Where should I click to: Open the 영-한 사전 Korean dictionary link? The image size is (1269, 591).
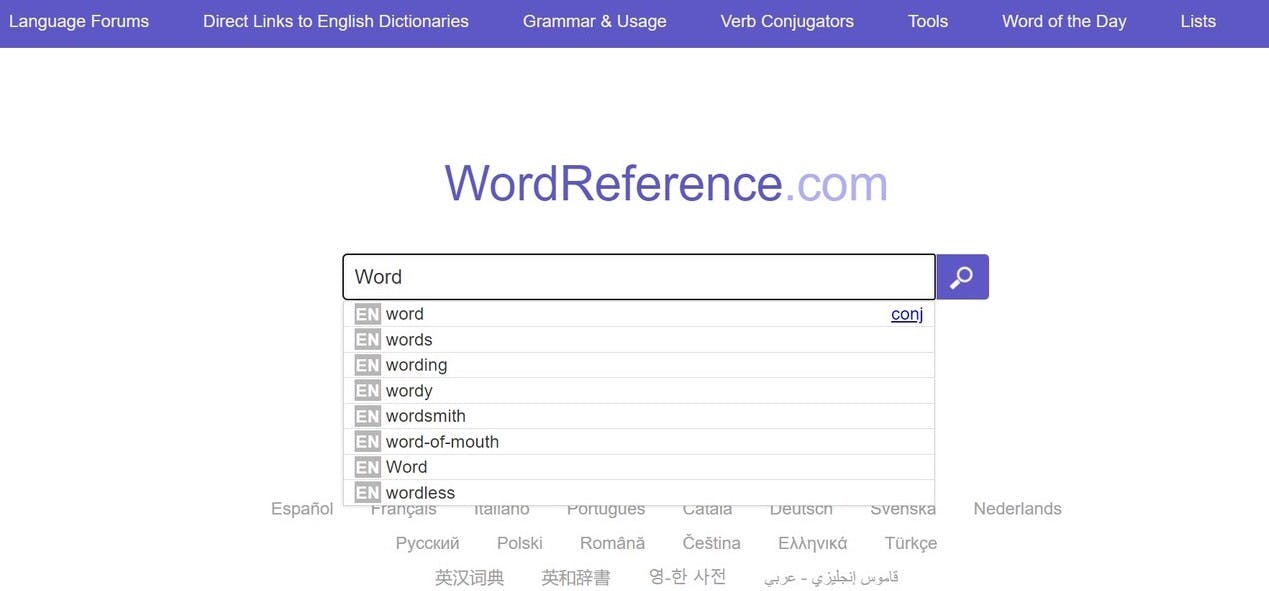pyautogui.click(x=688, y=577)
